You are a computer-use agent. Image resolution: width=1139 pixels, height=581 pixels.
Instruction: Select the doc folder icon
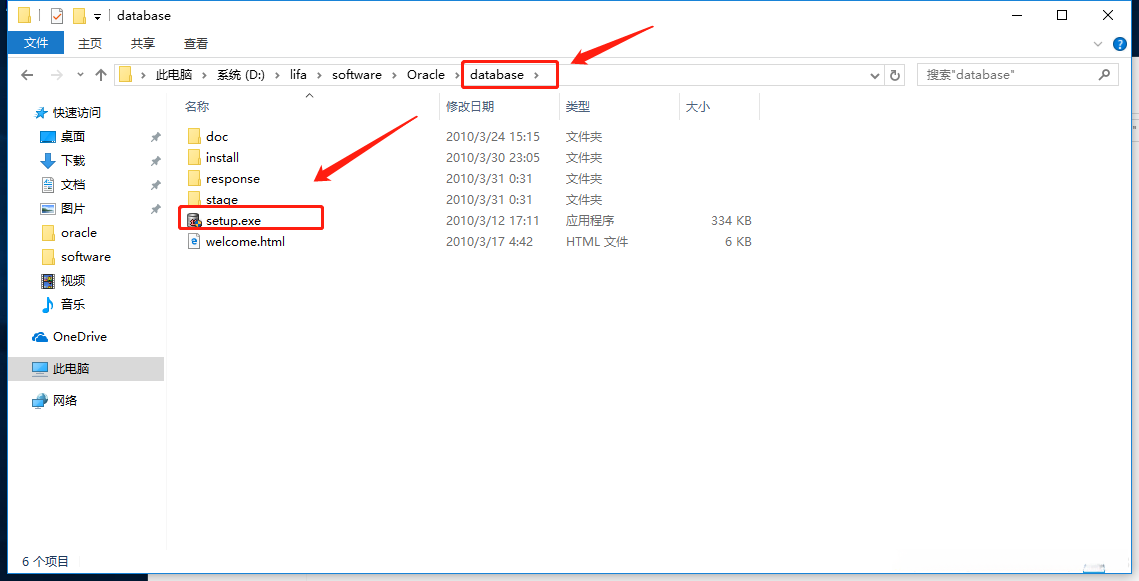[194, 137]
